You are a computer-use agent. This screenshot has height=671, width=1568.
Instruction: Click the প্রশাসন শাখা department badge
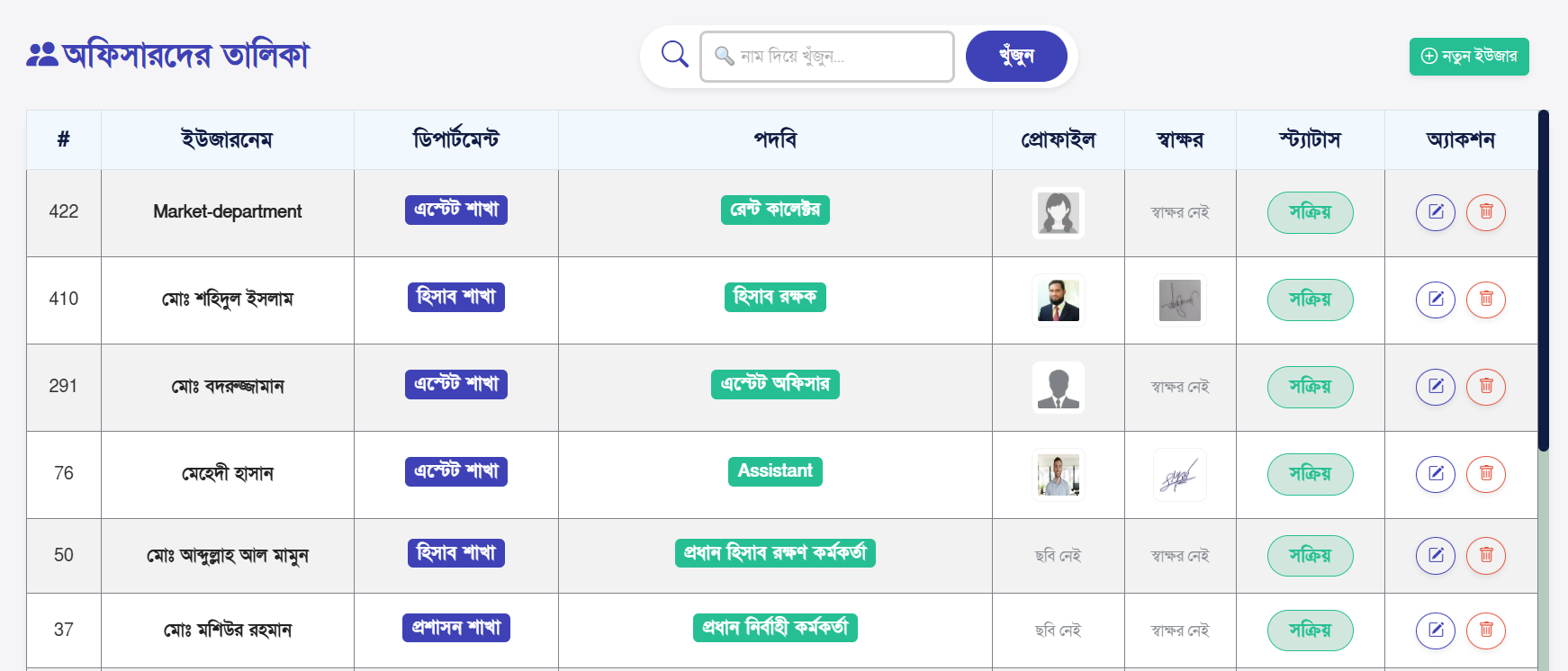(x=456, y=628)
